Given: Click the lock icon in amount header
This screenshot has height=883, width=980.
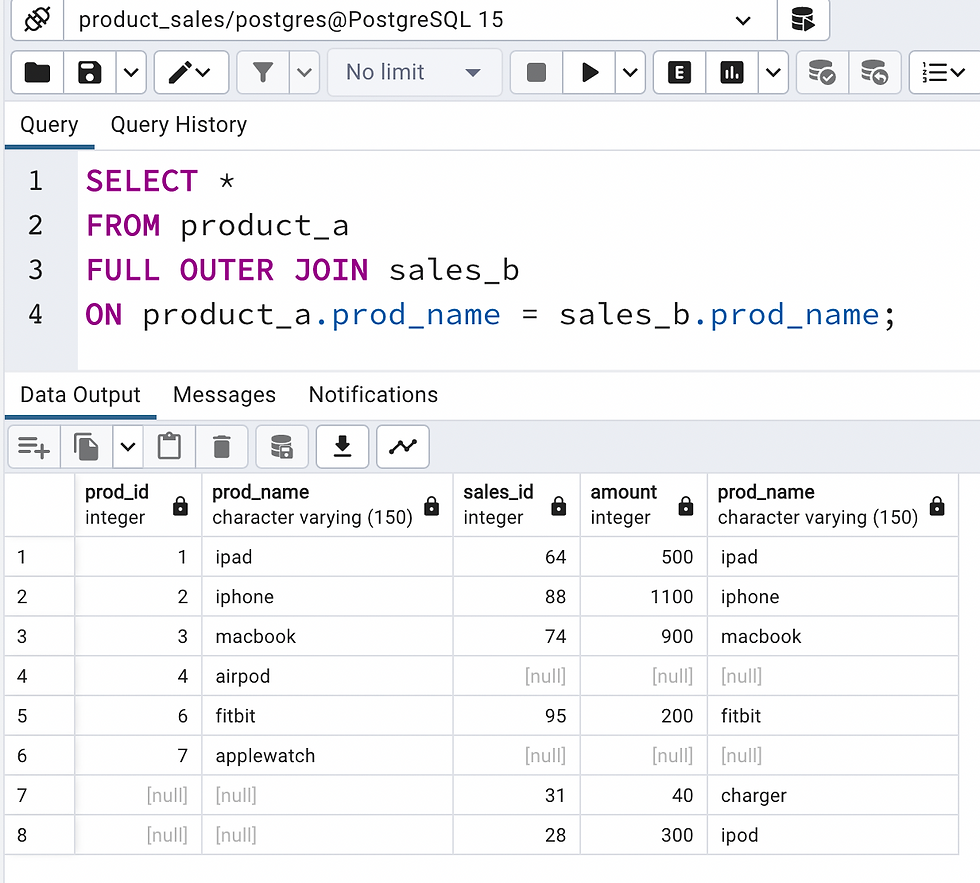Looking at the screenshot, I should [686, 505].
